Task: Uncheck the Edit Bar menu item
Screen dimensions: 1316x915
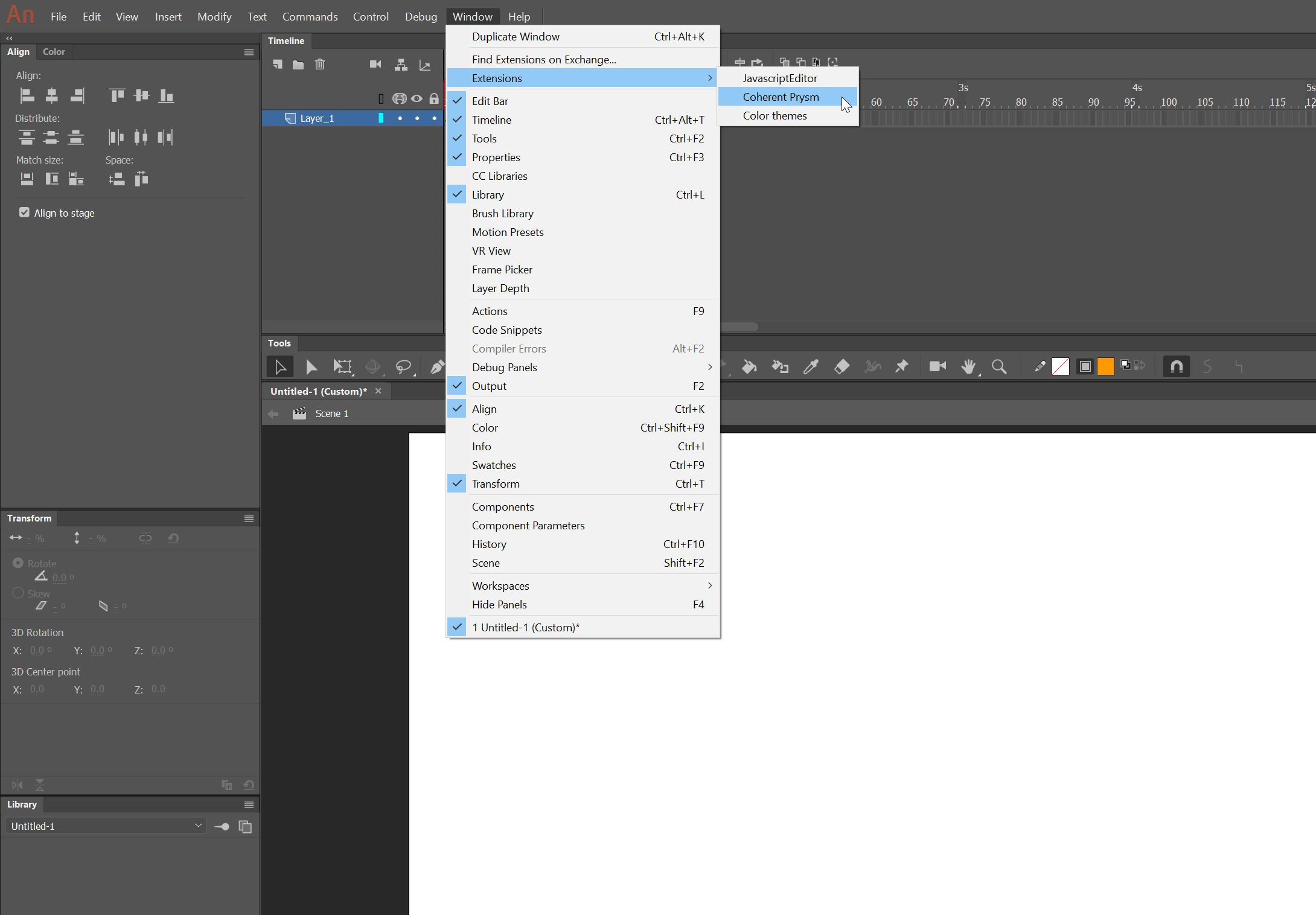Action: tap(583, 101)
